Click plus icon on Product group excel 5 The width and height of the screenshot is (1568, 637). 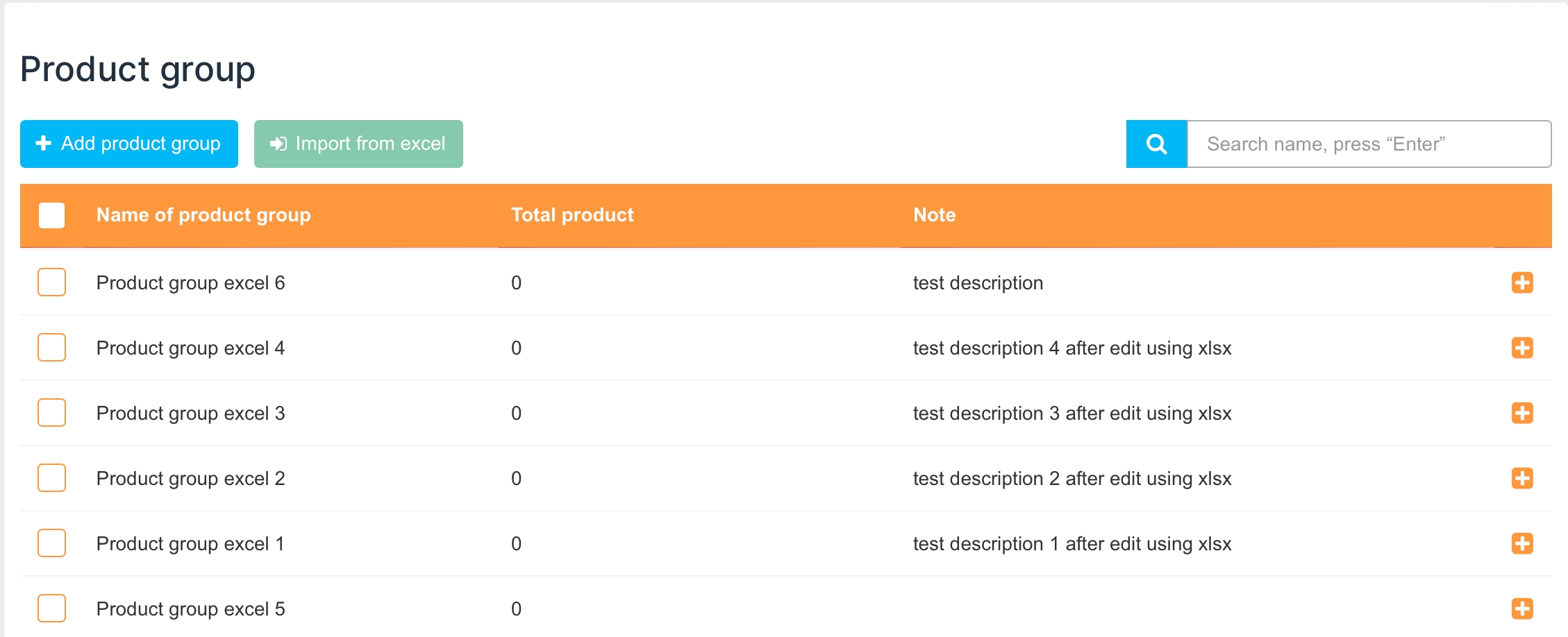[x=1521, y=609]
